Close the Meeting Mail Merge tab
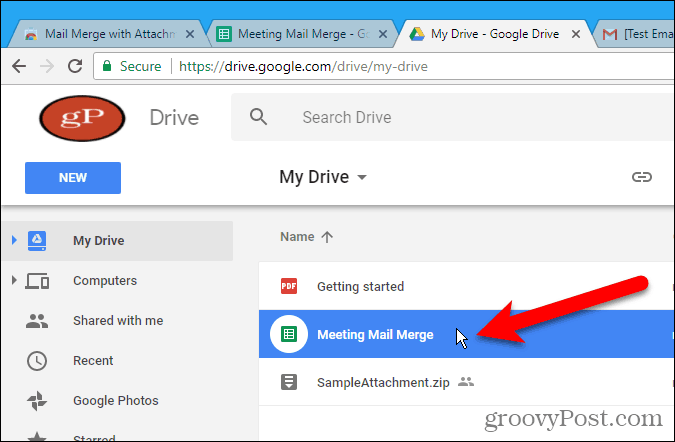The height and width of the screenshot is (442, 675). point(382,34)
